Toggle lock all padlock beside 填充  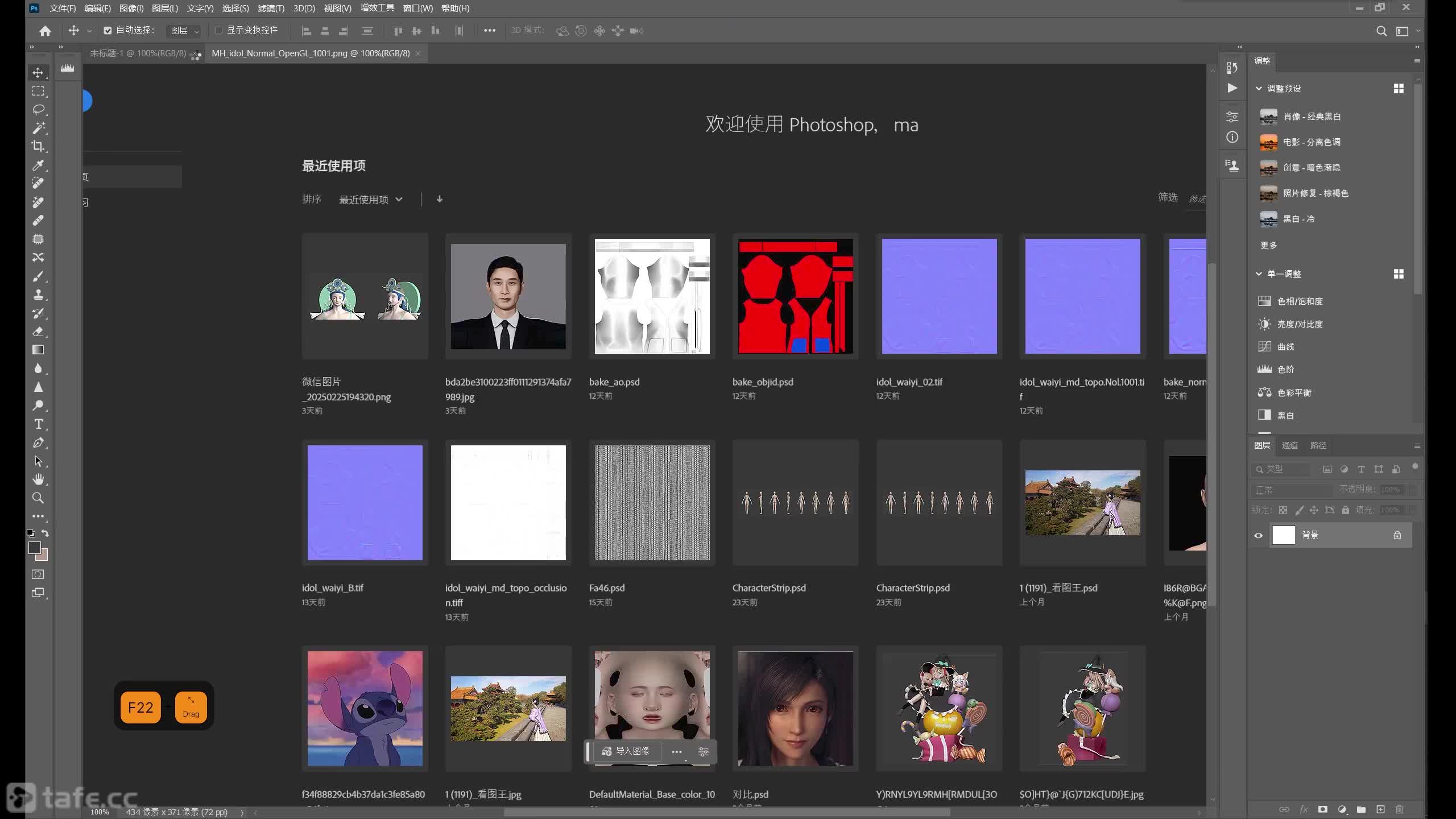1345,510
